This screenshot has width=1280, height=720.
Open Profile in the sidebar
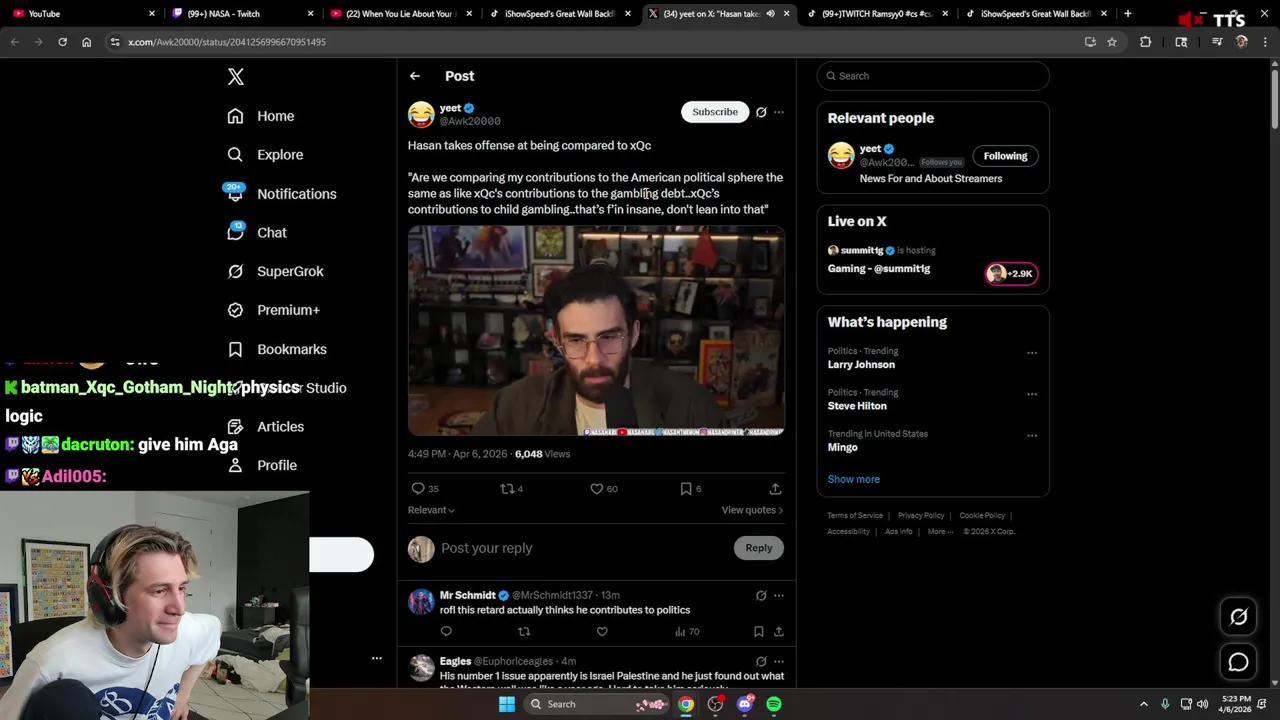click(x=262, y=465)
